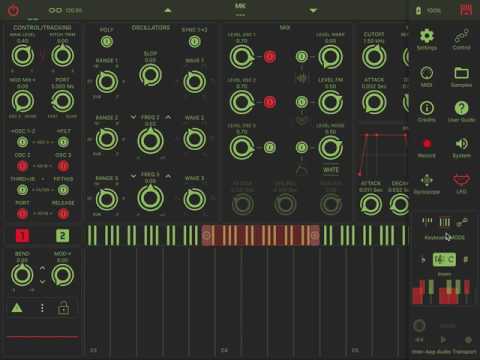480x360 pixels.
Task: Click the left handle of the red keyboard range
Action: pos(207,236)
